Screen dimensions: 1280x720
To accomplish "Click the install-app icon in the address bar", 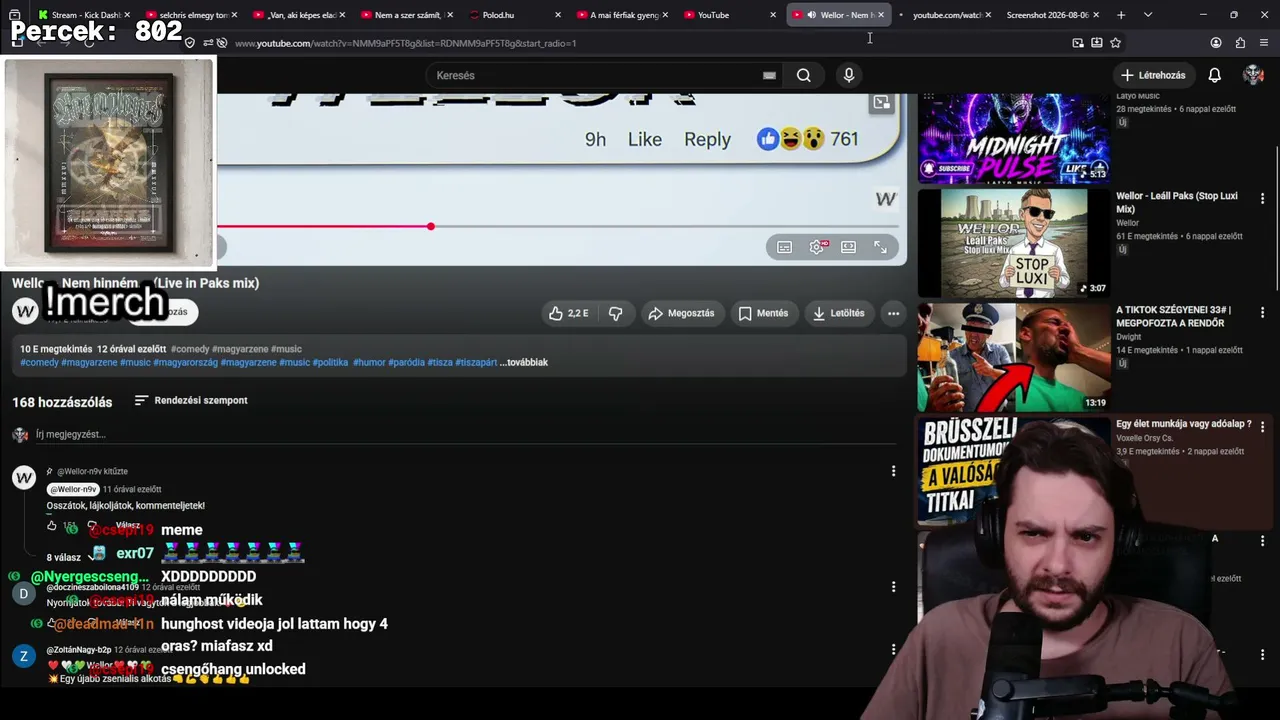I will 1096,43.
